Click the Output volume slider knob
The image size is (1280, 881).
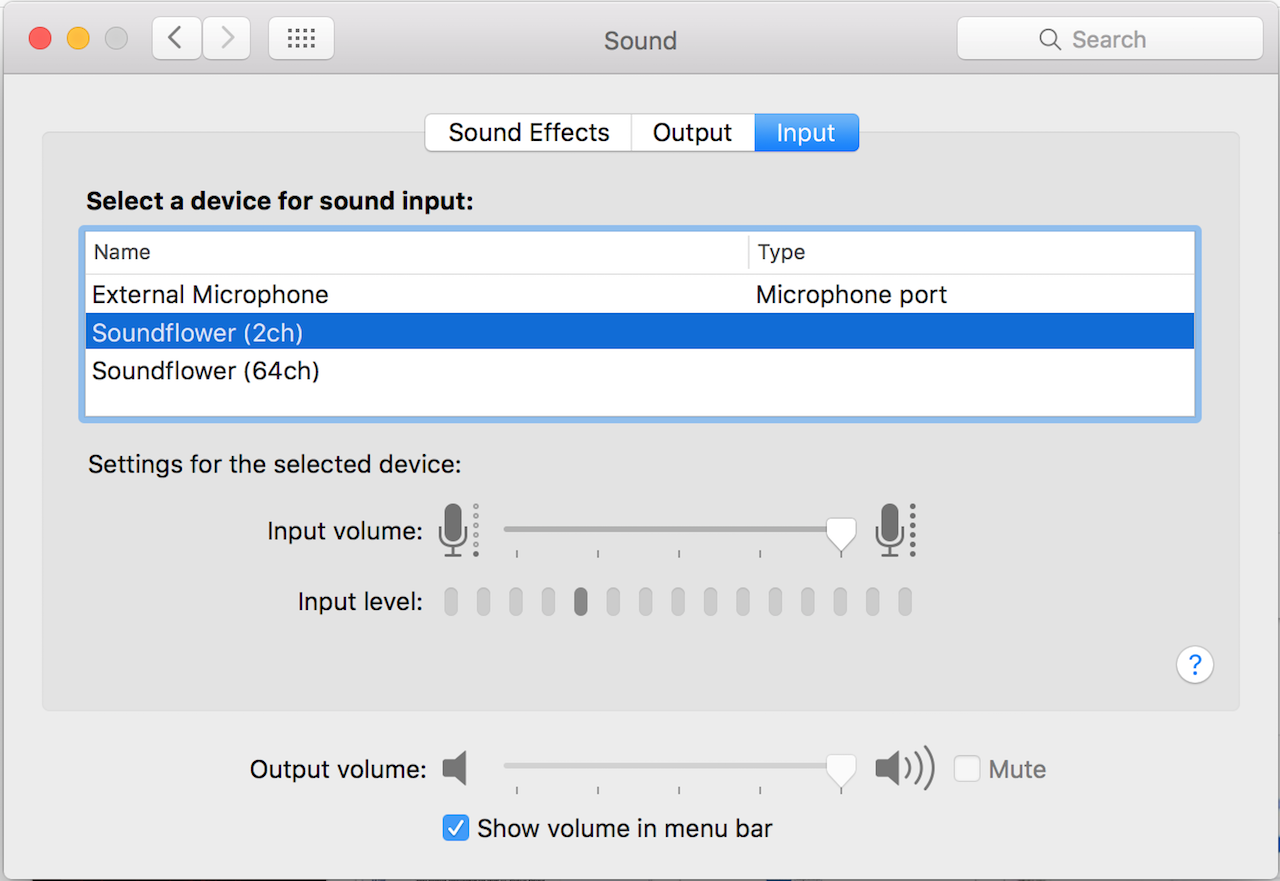(x=841, y=770)
